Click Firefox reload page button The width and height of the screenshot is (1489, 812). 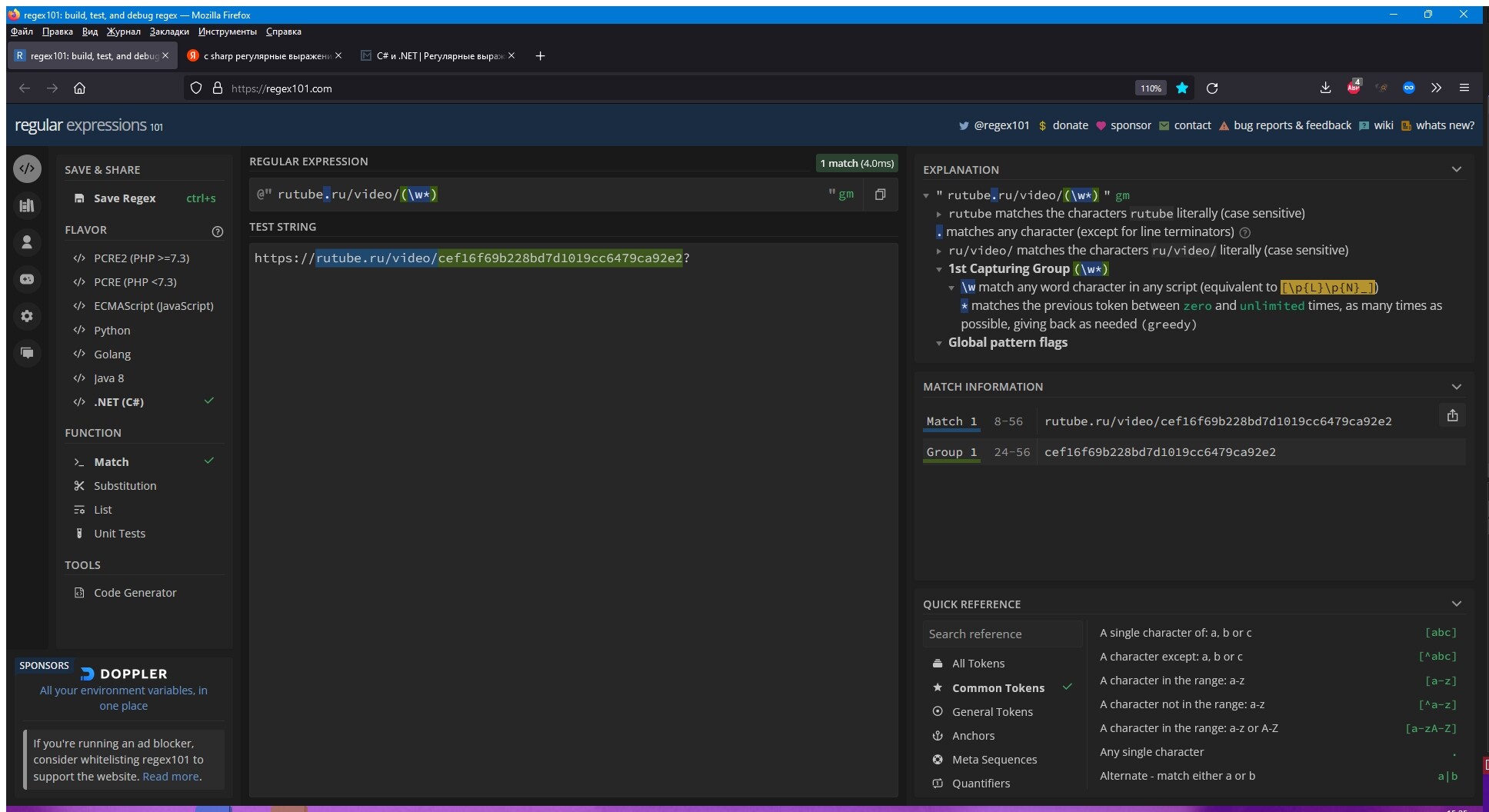[x=1212, y=88]
